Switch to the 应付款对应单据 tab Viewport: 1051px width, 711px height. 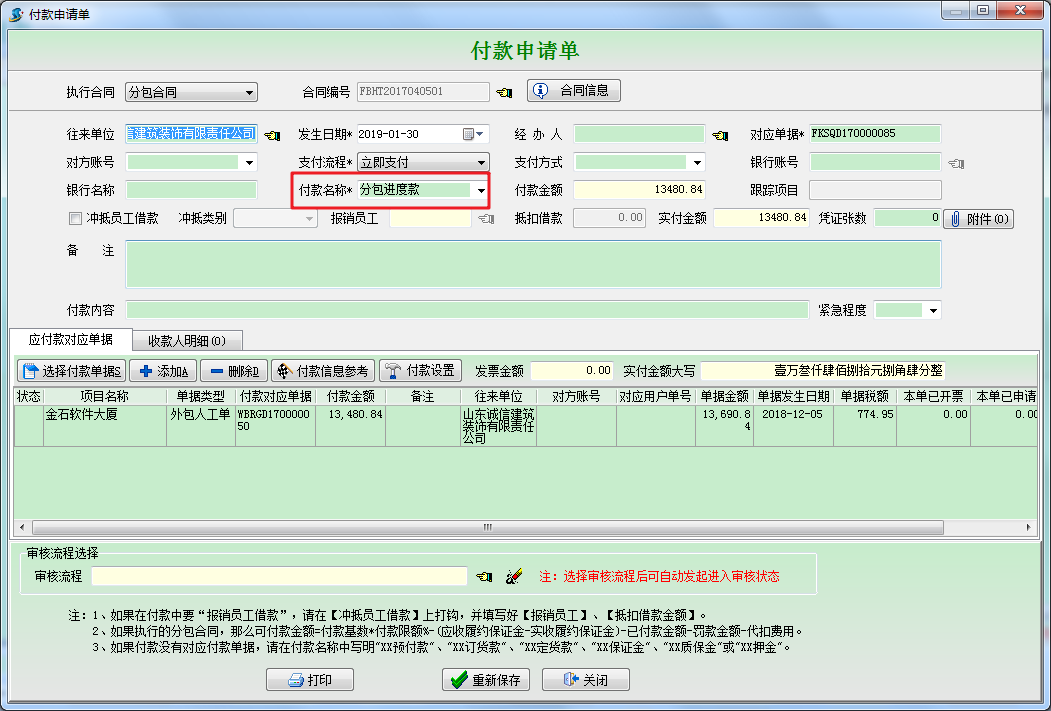[70, 340]
